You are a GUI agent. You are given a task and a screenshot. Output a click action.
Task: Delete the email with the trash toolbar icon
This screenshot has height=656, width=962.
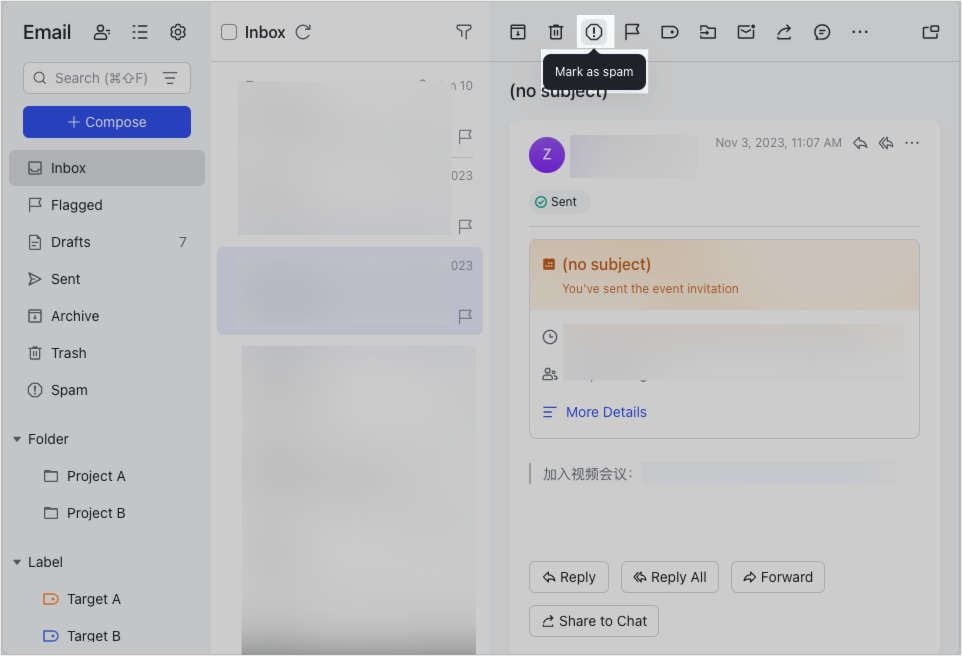556,32
